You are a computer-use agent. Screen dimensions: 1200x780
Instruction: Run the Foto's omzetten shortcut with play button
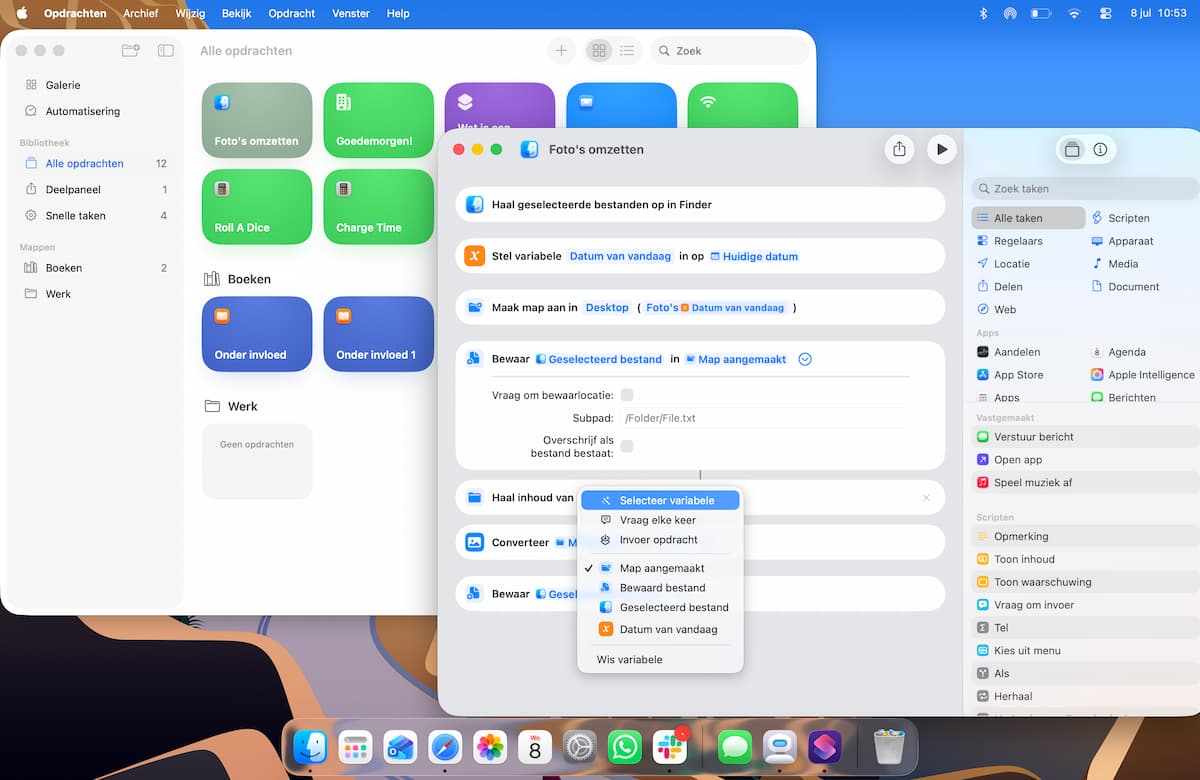click(941, 149)
